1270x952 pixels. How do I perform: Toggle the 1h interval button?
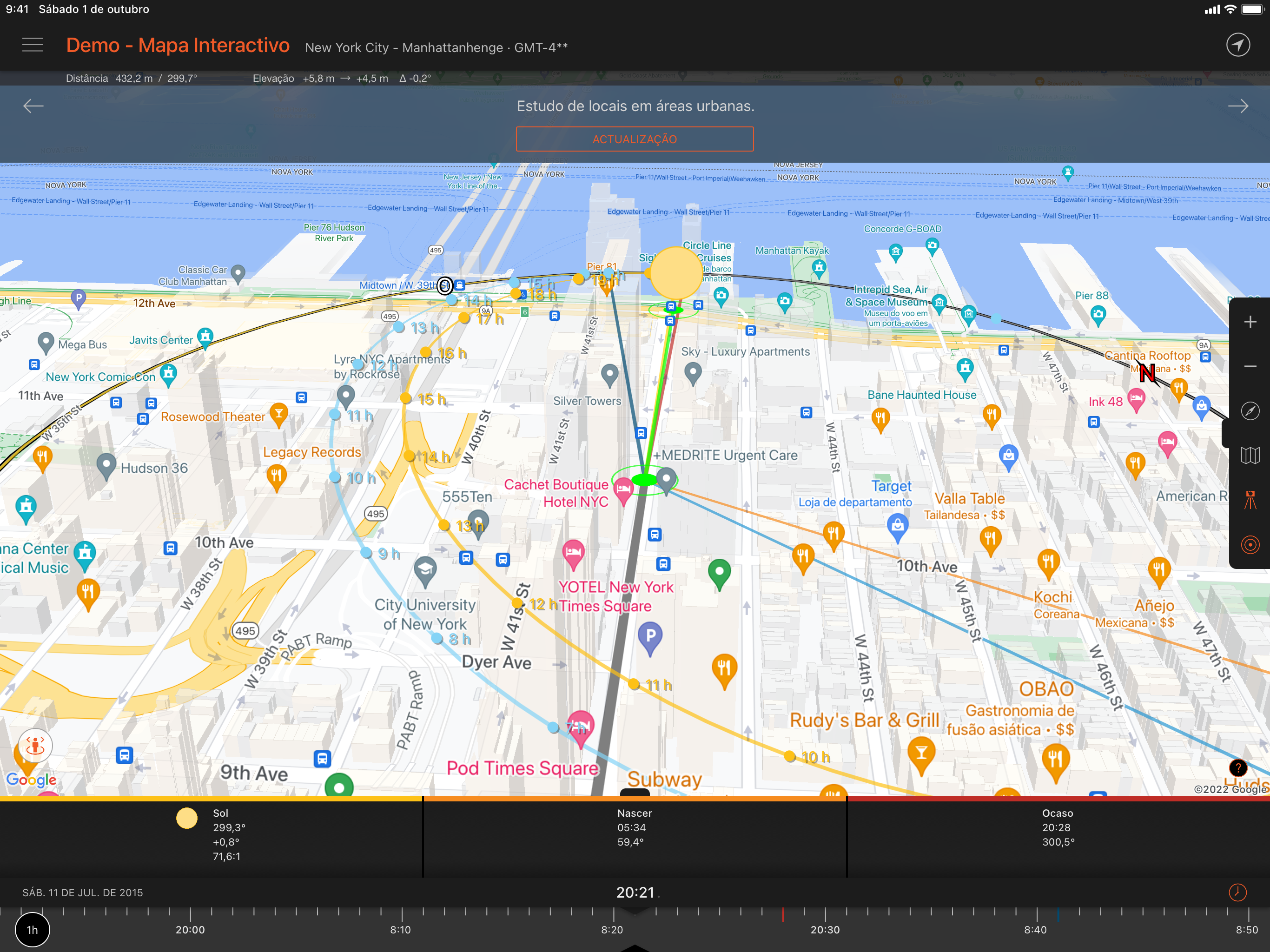32,930
